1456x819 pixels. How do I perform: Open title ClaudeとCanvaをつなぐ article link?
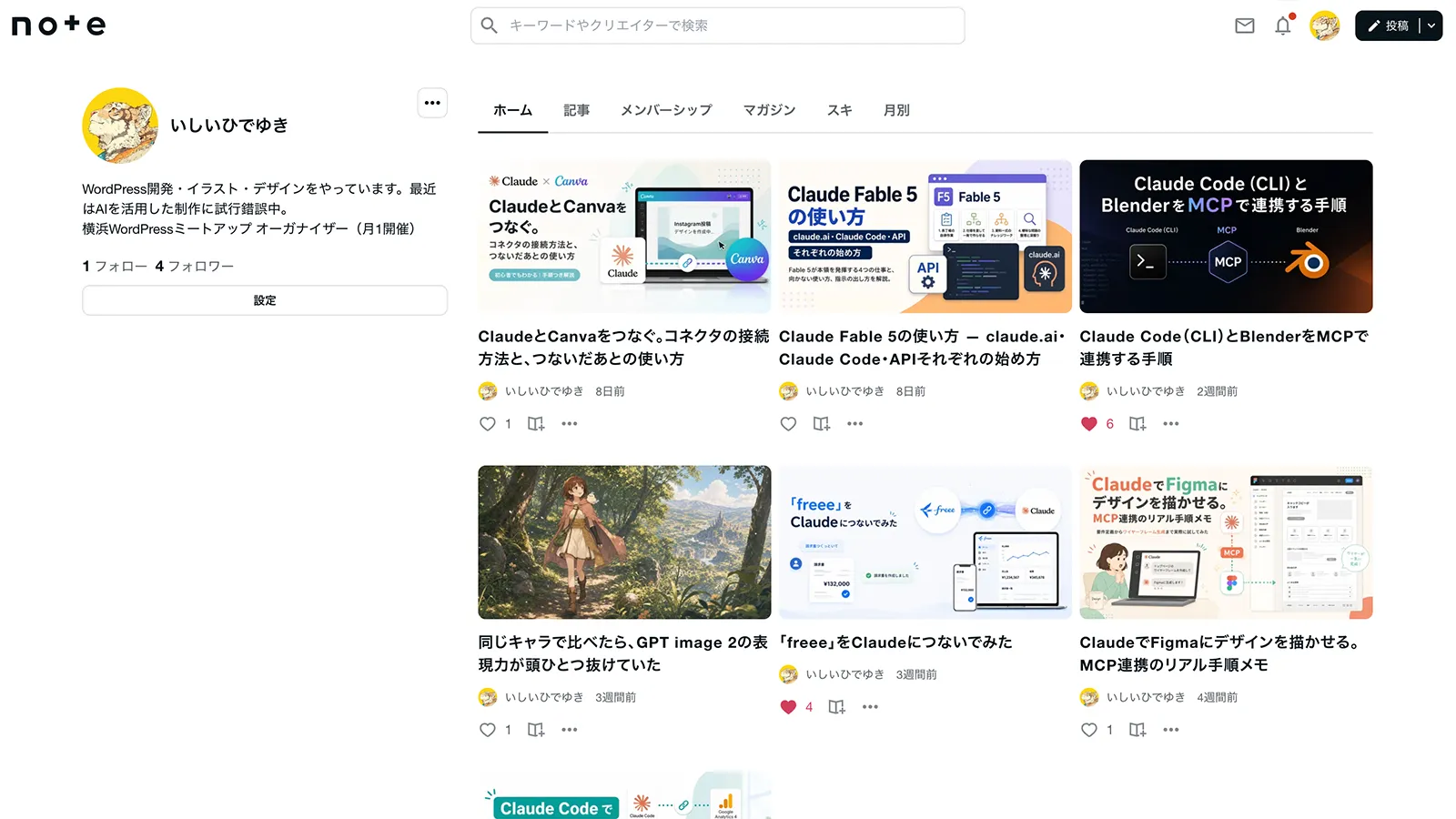click(x=623, y=348)
